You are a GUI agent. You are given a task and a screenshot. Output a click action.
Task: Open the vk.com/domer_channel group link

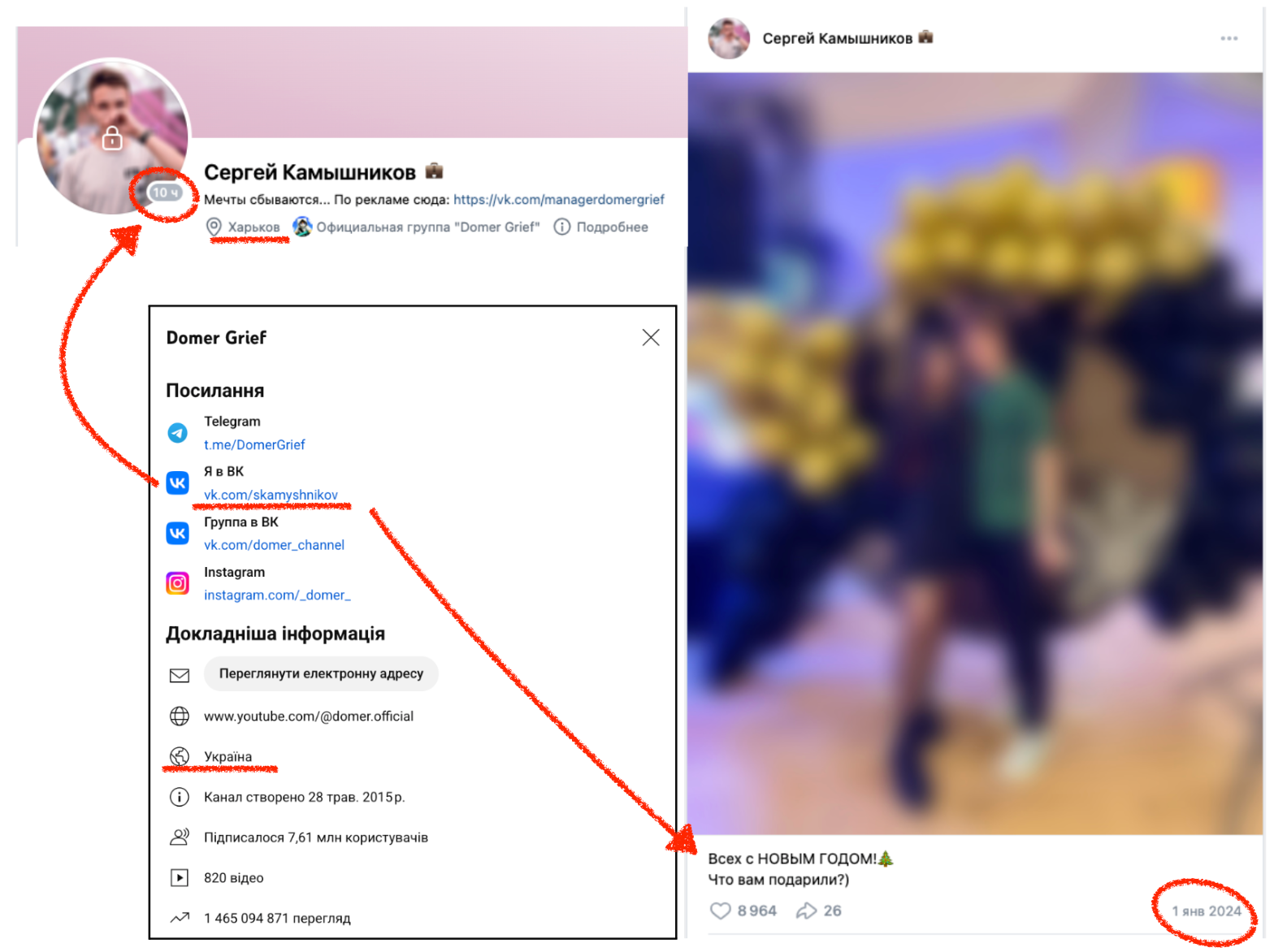(274, 545)
